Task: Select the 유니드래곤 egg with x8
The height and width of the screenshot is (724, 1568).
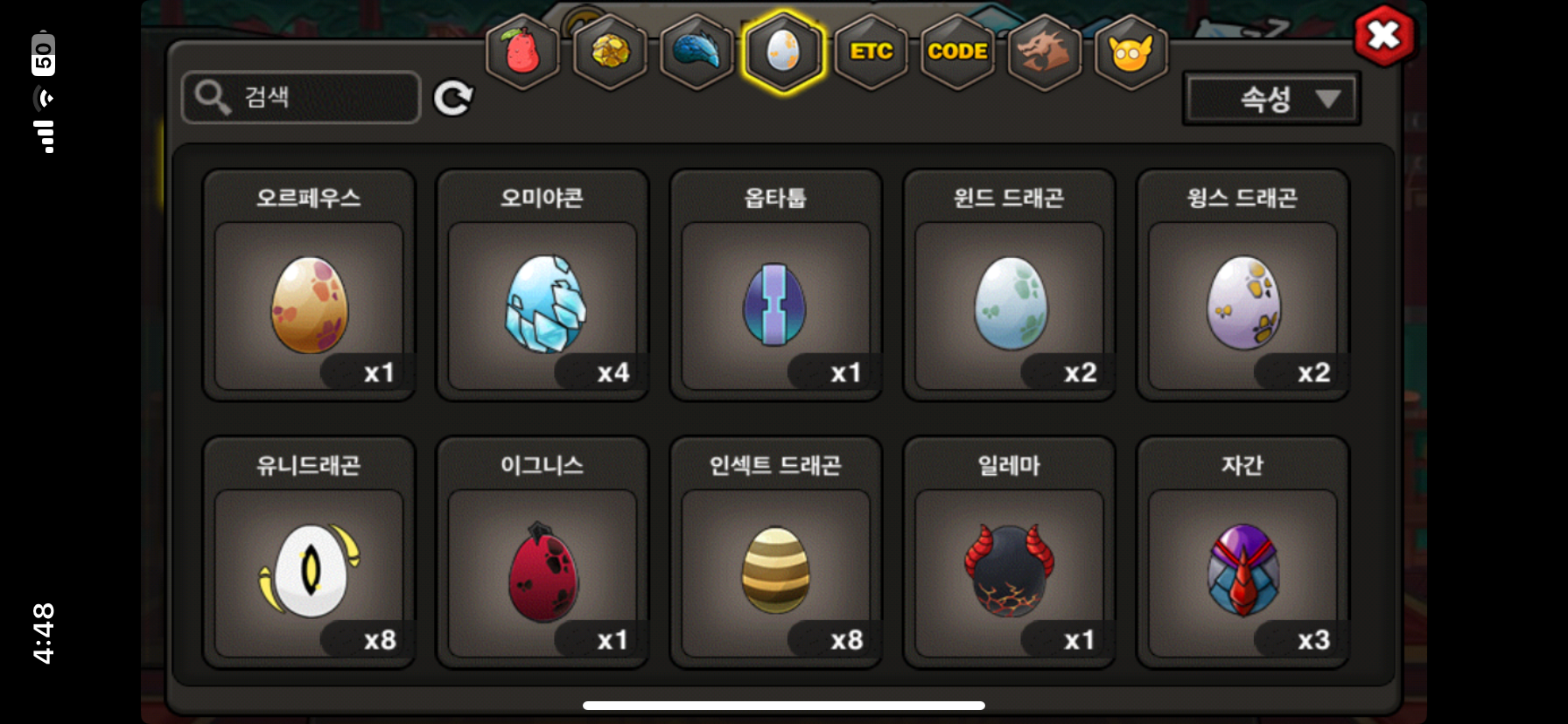Action: 309,553
